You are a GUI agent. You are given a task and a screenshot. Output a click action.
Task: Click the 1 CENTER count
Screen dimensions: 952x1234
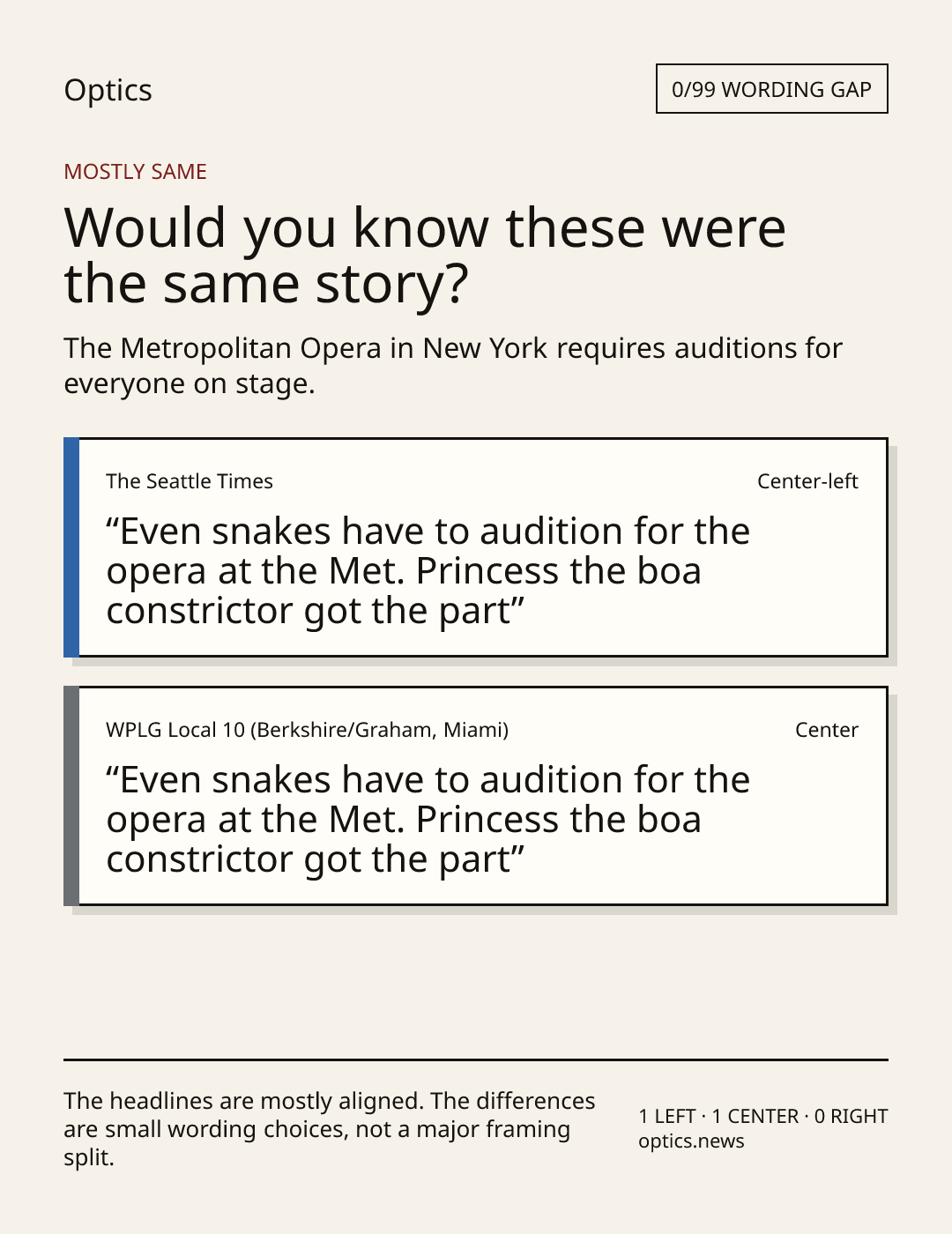point(755,1117)
